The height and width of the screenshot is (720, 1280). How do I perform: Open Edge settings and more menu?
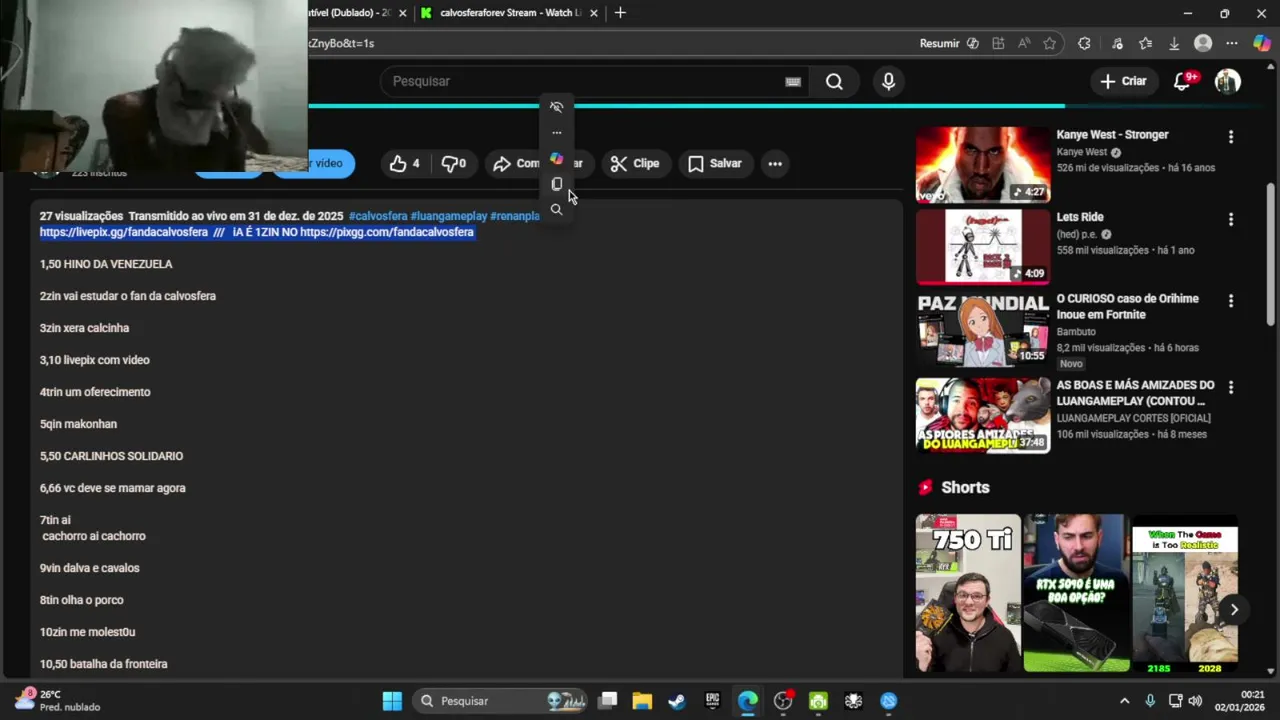(1232, 43)
